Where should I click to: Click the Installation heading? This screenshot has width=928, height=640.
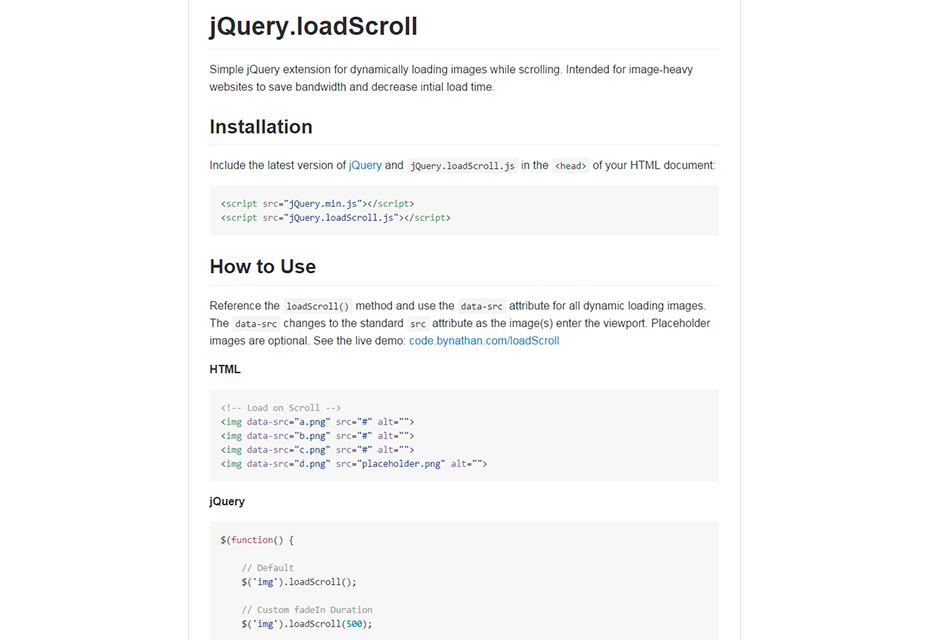261,127
